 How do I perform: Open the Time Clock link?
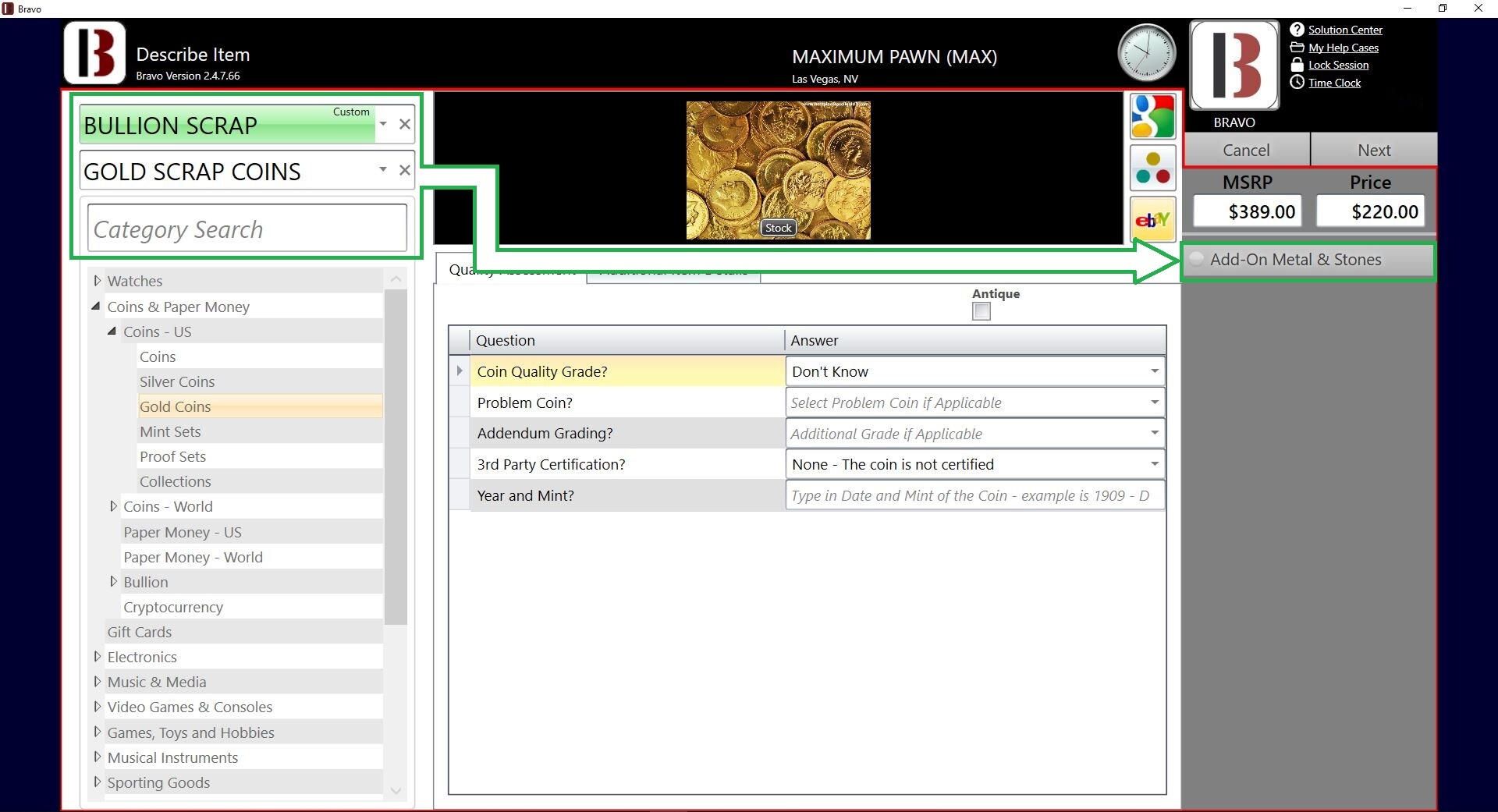(x=1334, y=83)
